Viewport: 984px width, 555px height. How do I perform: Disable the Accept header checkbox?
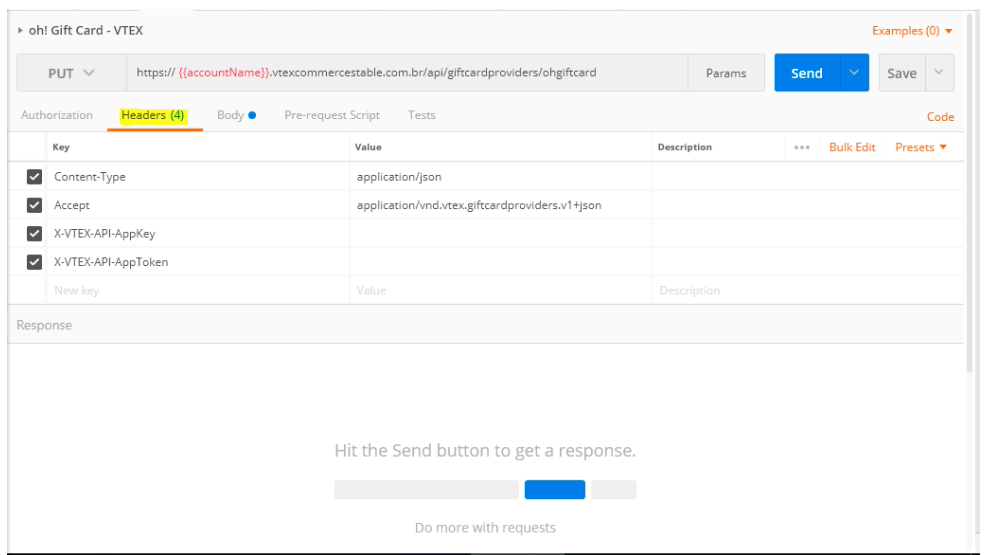point(35,205)
